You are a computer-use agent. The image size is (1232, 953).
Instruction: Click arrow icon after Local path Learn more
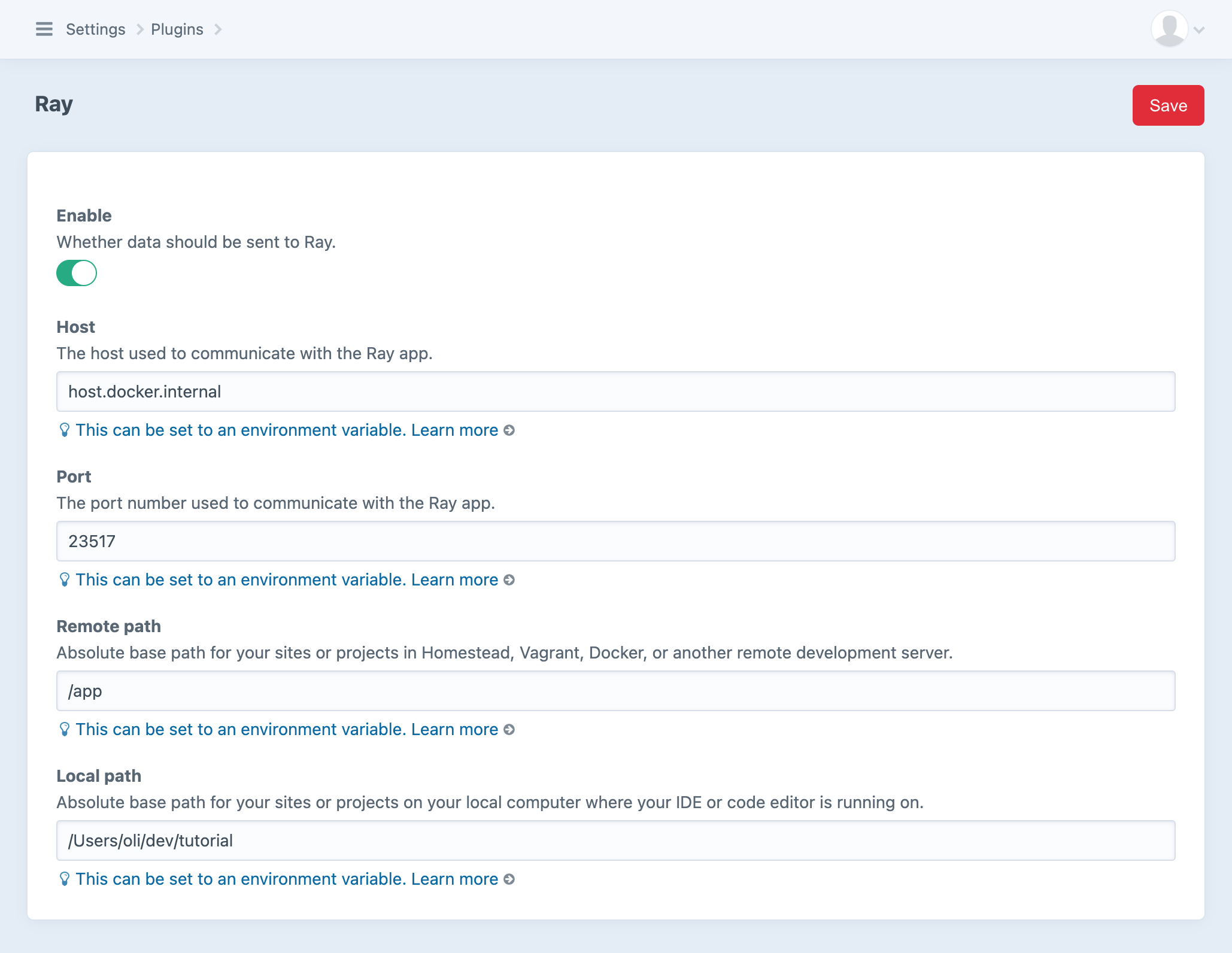coord(509,879)
